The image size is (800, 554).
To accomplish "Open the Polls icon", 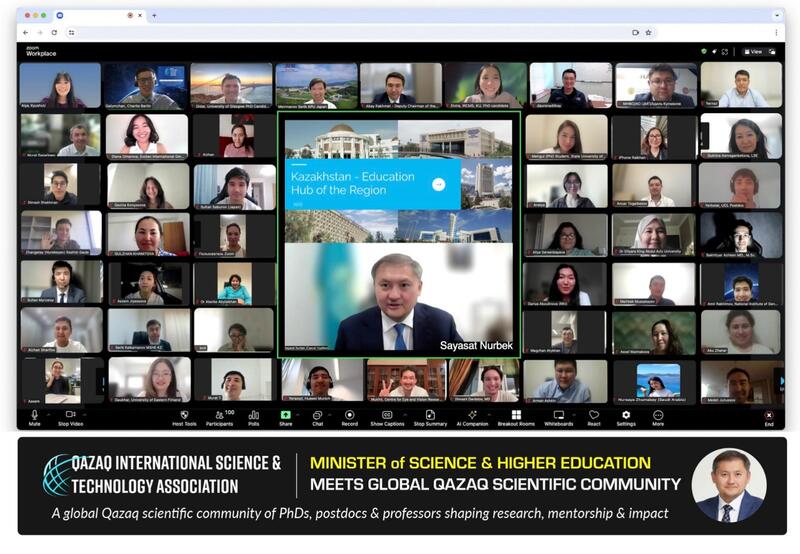I will tap(253, 416).
